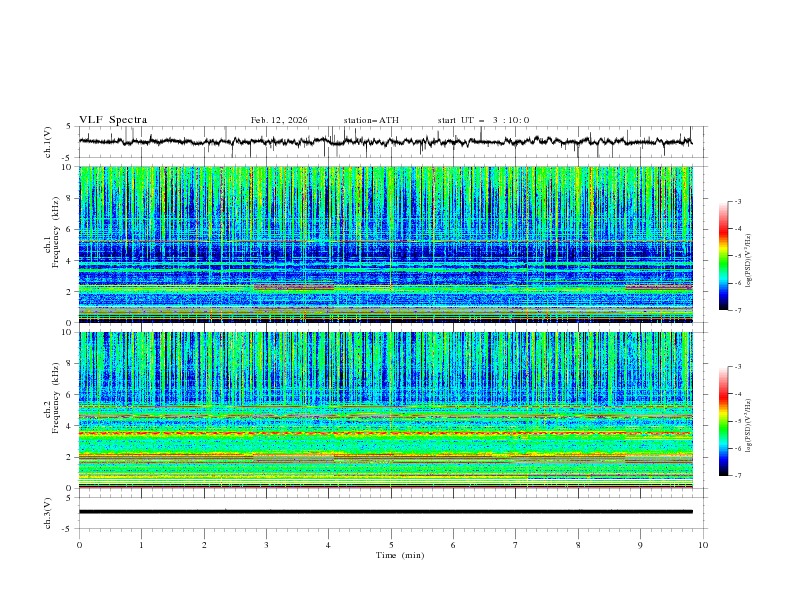Click the ch.1 color bar scale
This screenshot has height=612, width=792.
tap(723, 256)
